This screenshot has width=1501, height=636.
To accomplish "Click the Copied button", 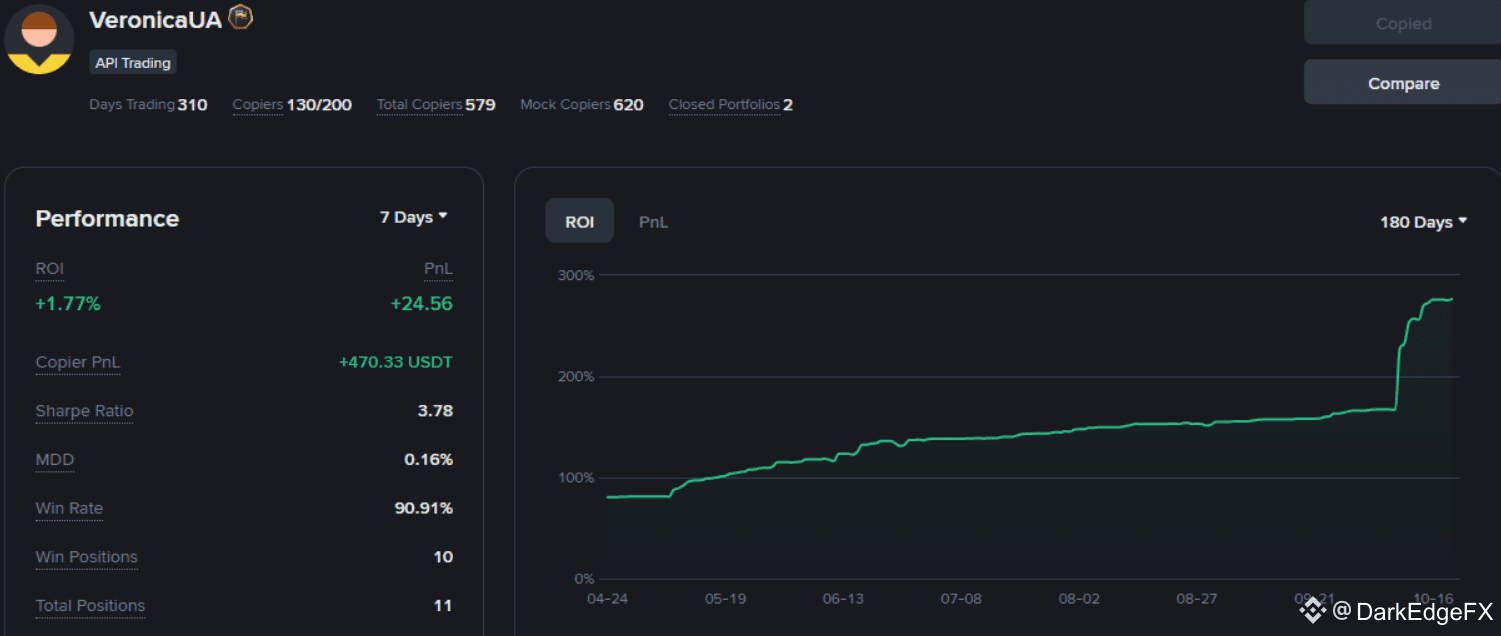I will tap(1402, 24).
